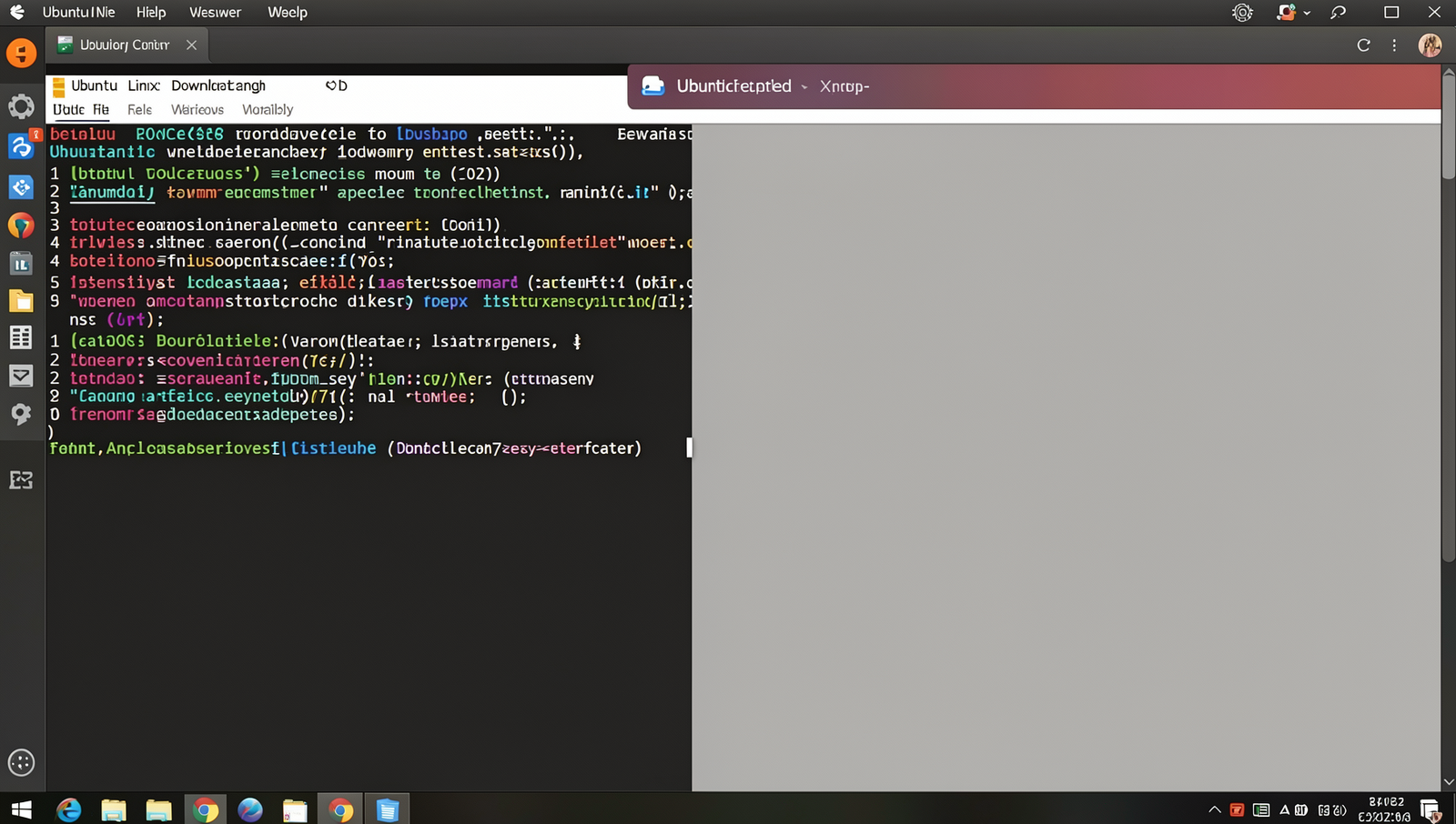
Task: Open the Weelp menu
Action: coord(288,12)
